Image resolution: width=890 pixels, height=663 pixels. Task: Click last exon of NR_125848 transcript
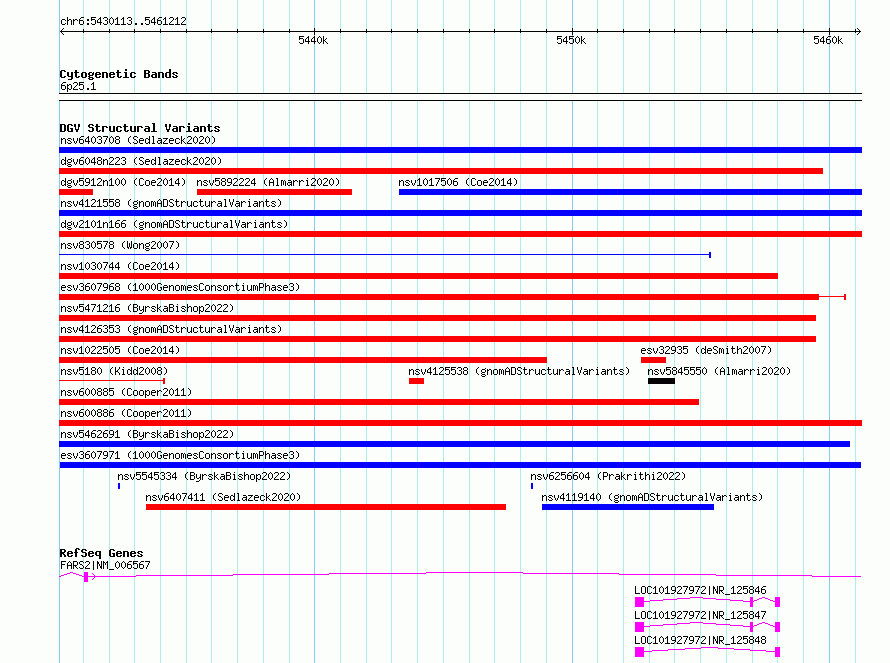(x=777, y=652)
